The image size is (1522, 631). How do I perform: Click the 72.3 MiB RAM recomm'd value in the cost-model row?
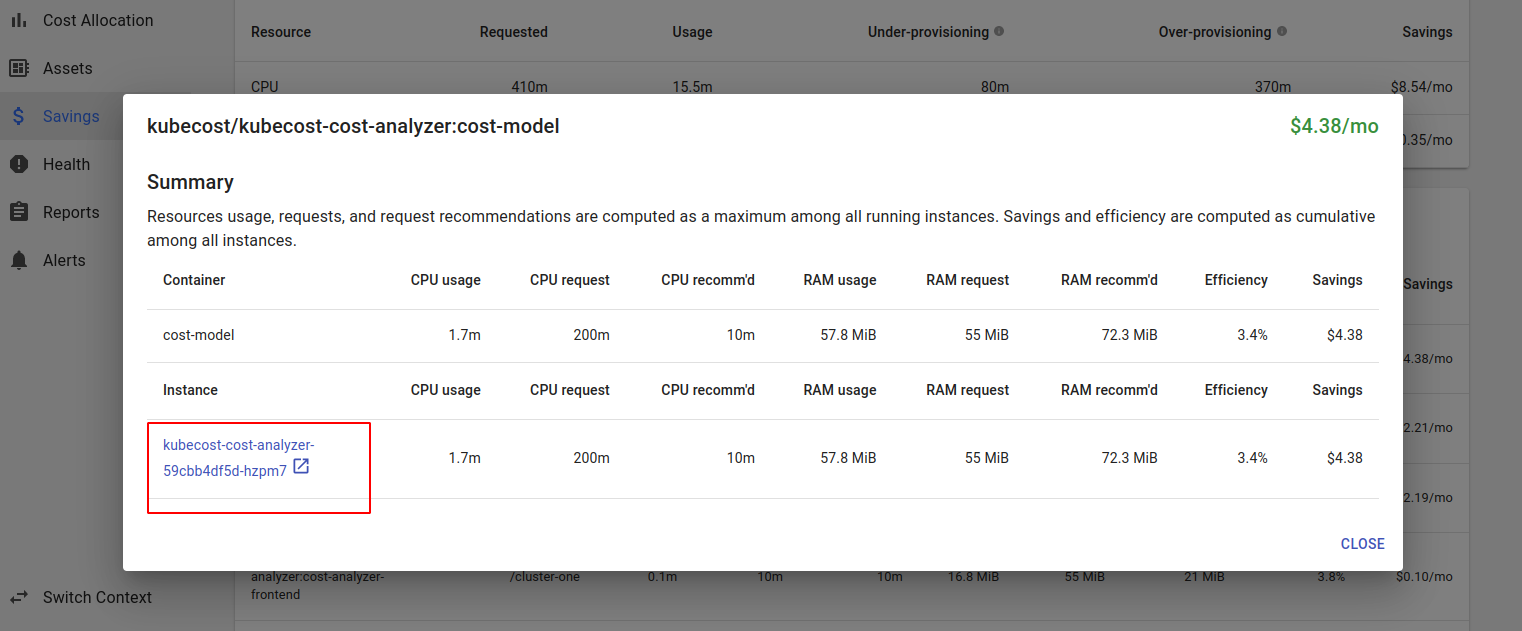point(1129,335)
